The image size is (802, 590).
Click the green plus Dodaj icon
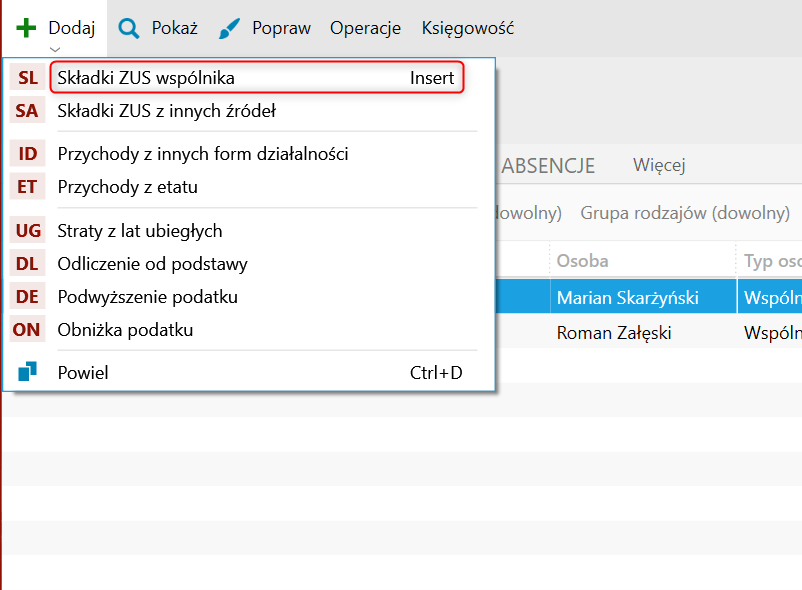pyautogui.click(x=26, y=28)
